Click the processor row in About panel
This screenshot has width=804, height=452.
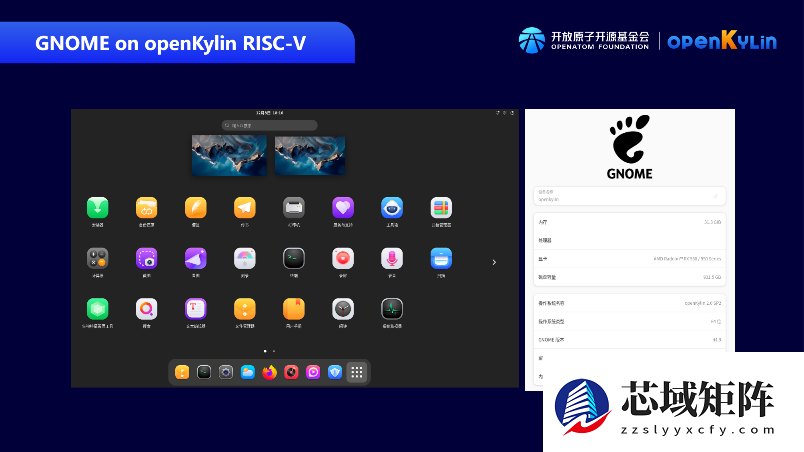point(630,240)
